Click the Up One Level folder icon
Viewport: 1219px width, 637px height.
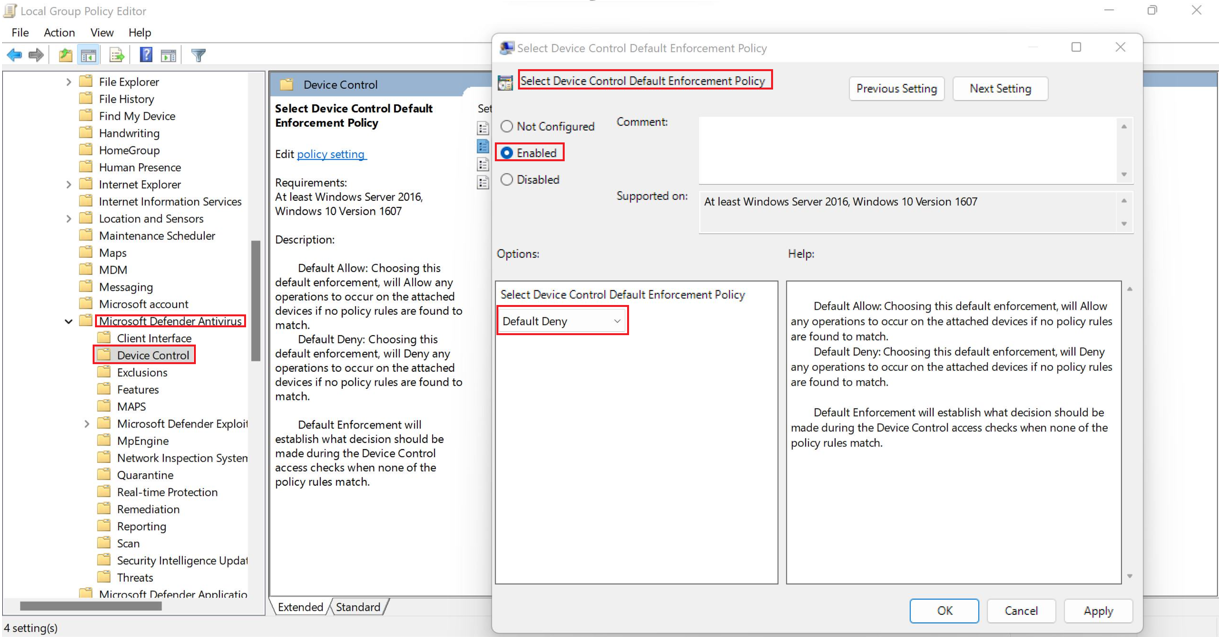pos(65,56)
